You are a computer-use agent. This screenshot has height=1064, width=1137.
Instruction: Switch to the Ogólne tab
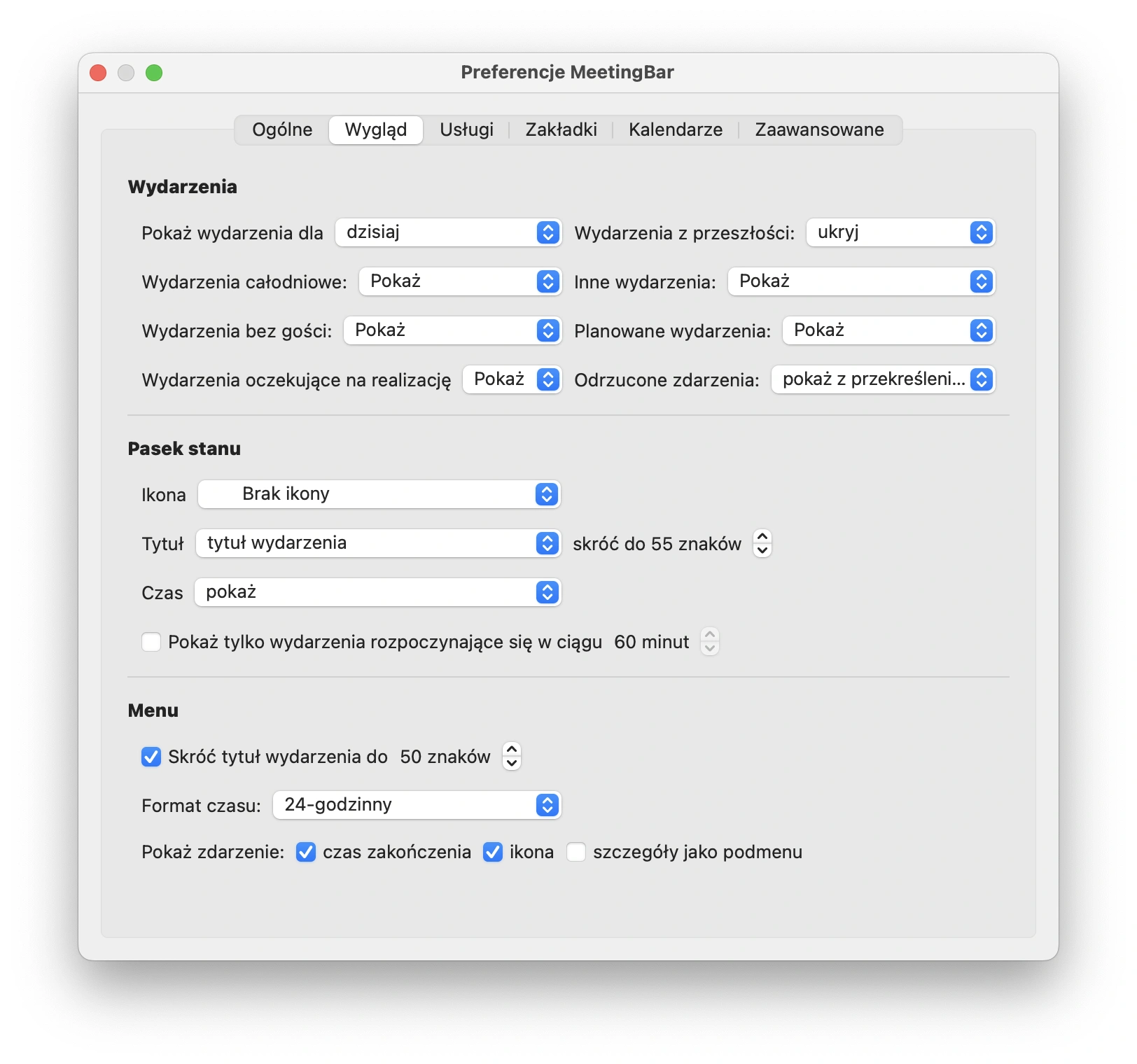282,130
